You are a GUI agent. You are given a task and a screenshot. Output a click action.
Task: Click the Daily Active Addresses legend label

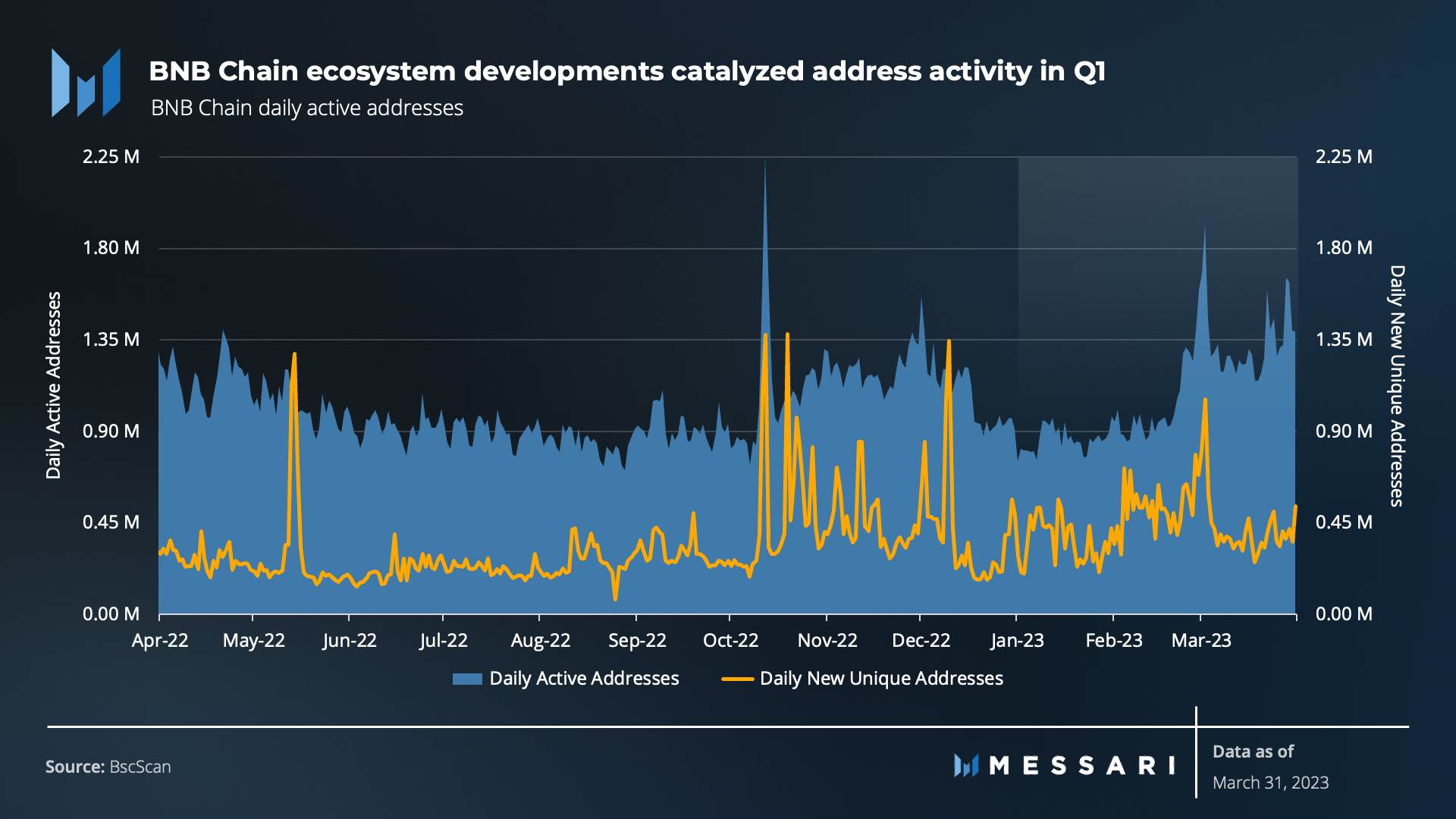point(584,679)
